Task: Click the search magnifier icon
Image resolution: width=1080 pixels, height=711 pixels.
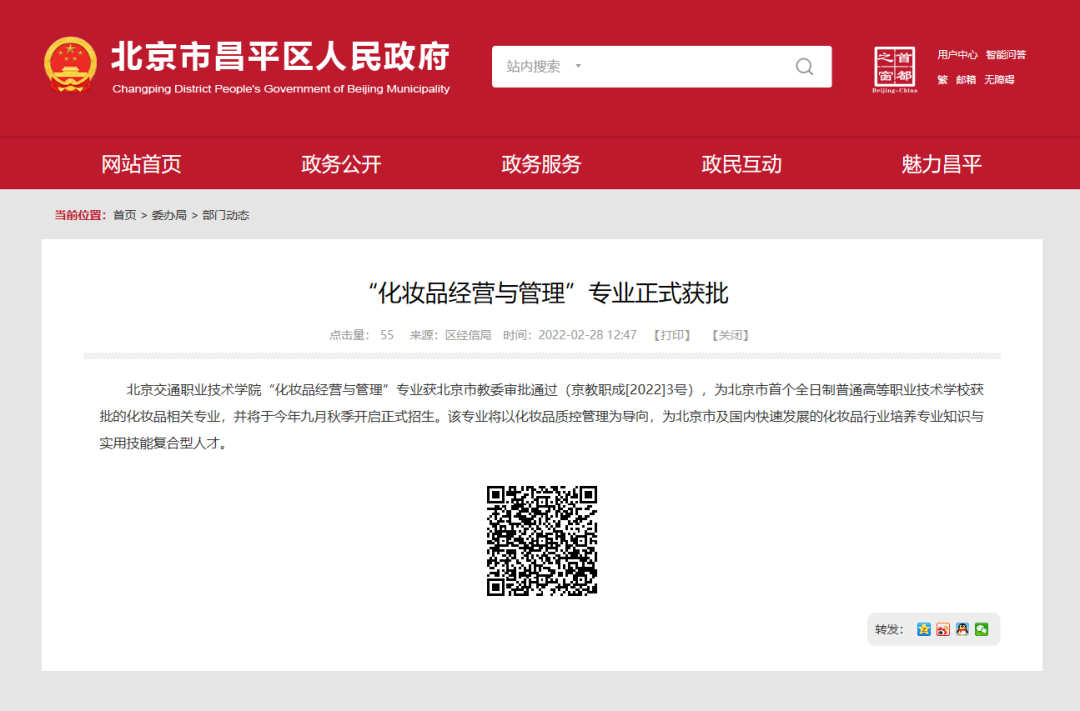Action: [804, 66]
